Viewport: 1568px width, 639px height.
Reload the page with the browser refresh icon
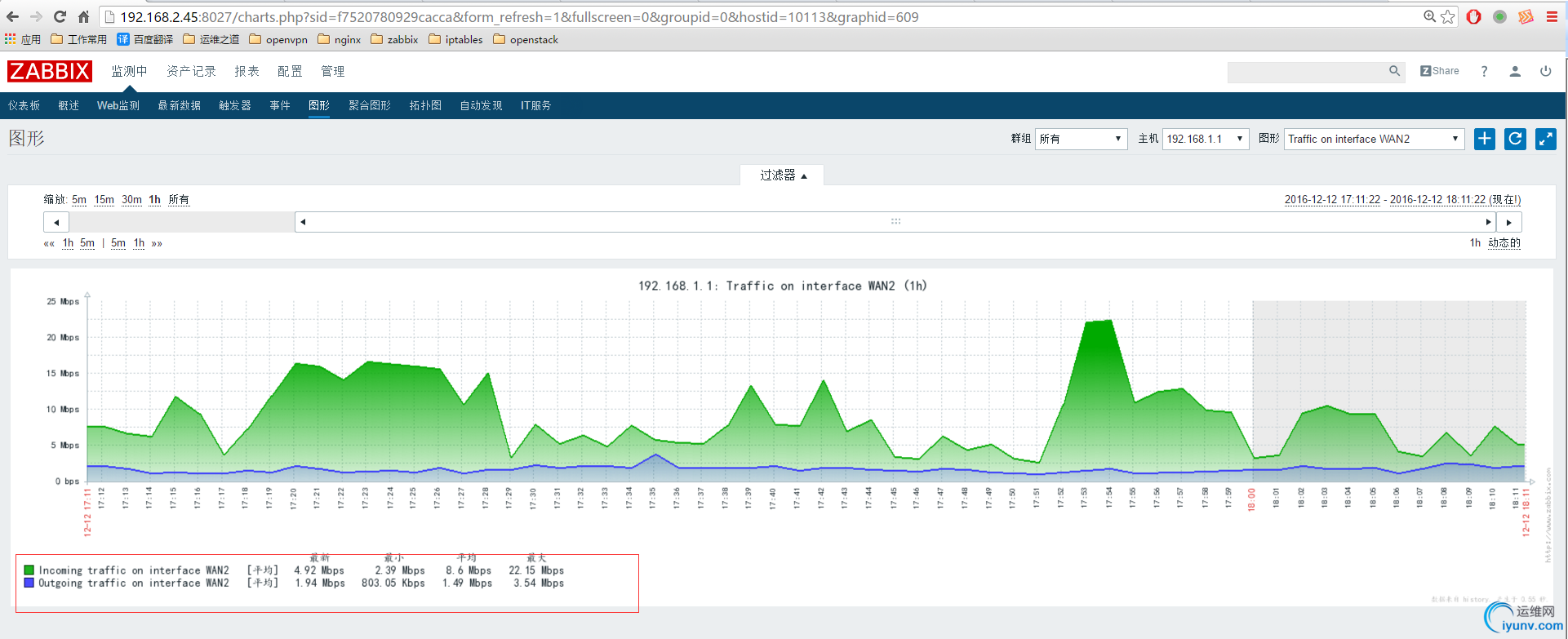click(60, 16)
